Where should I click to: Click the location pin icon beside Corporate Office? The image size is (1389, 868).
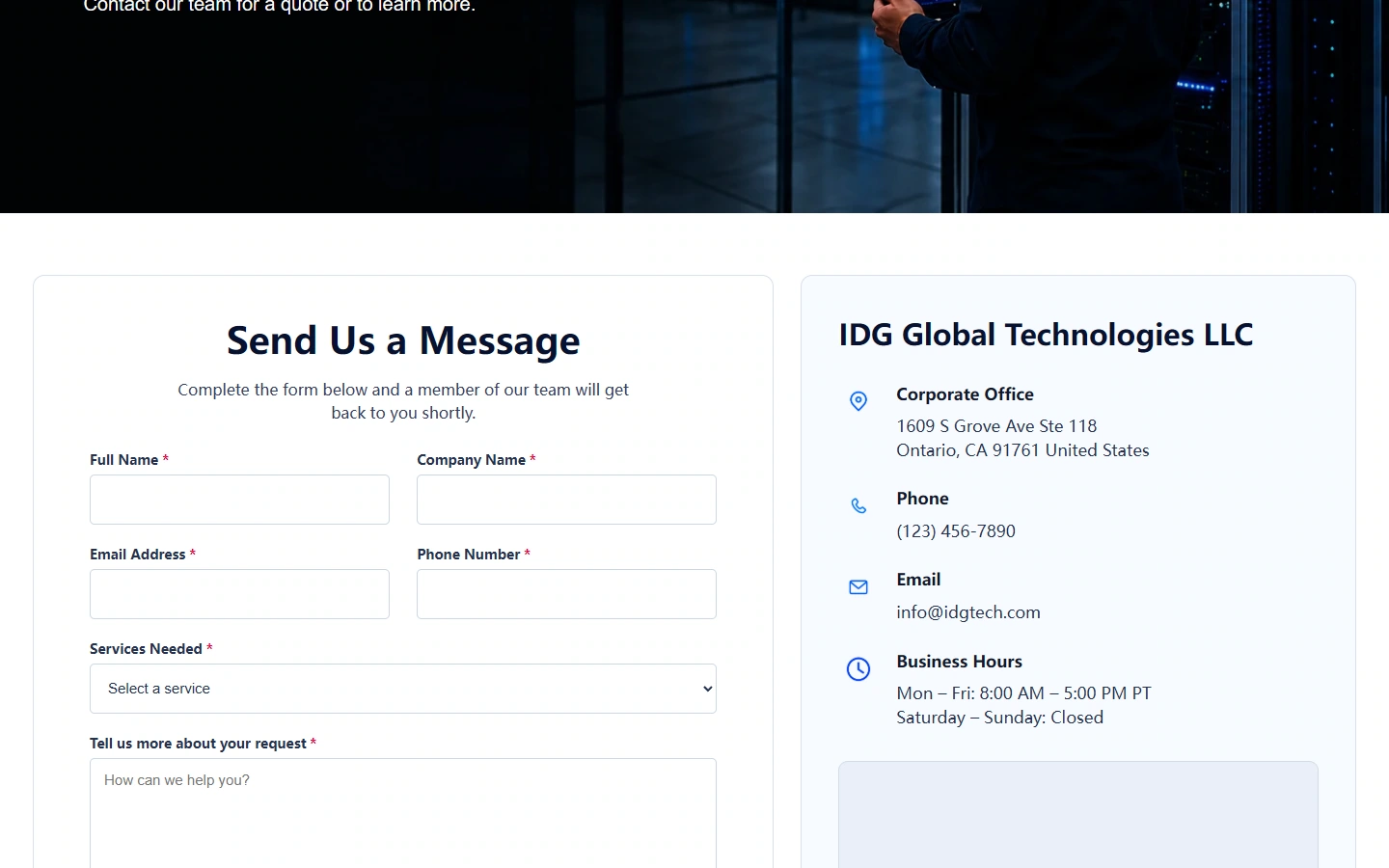[858, 401]
